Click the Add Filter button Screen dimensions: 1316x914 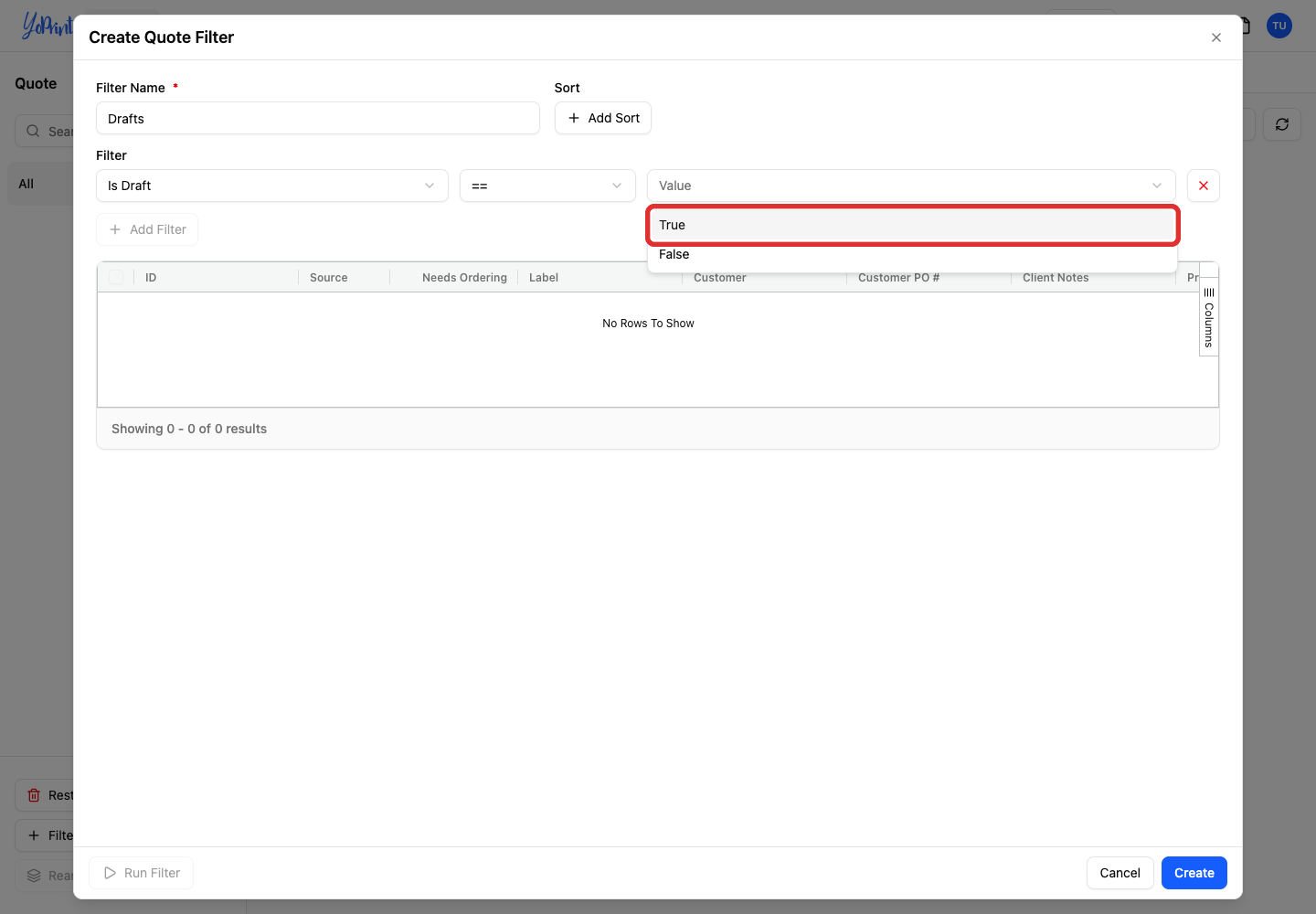147,229
